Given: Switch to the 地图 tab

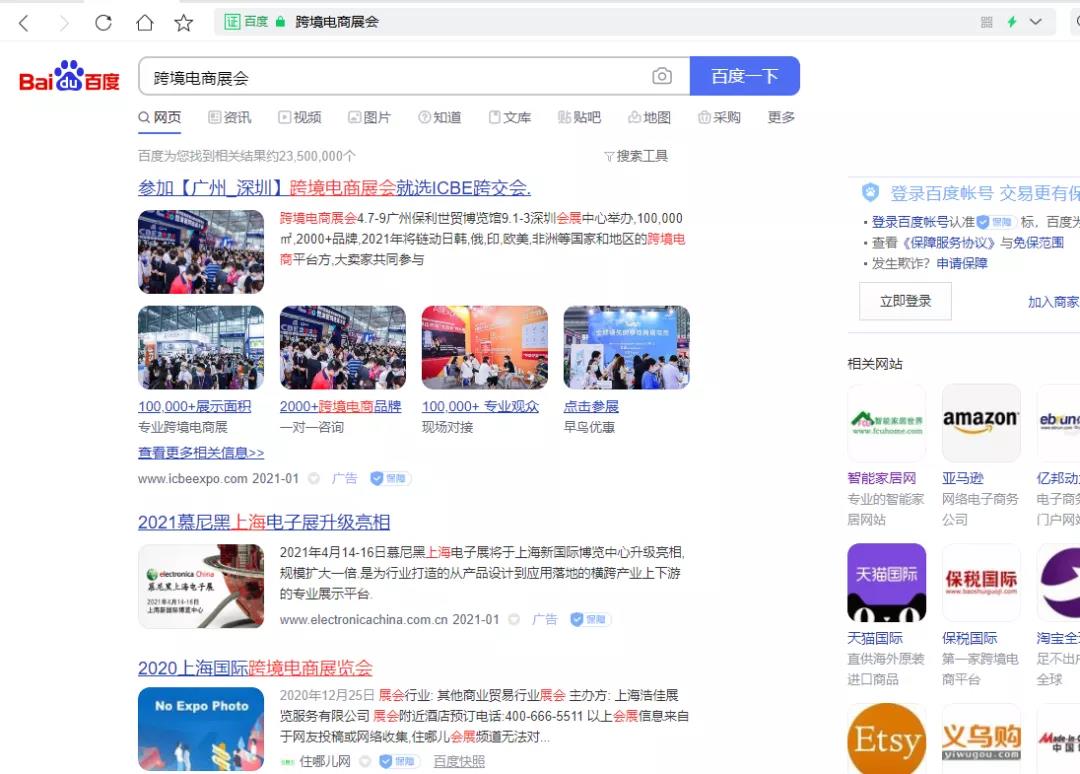Looking at the screenshot, I should (650, 118).
